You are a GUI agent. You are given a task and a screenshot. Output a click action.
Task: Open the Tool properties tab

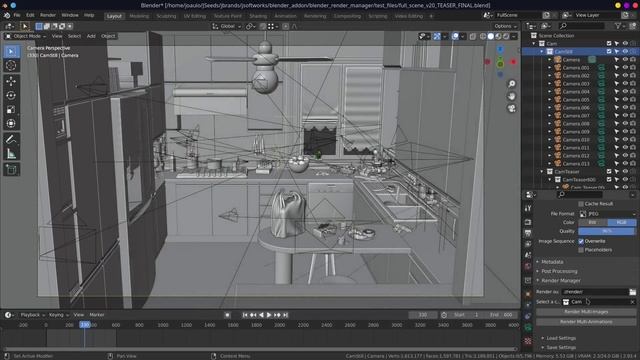(x=528, y=208)
